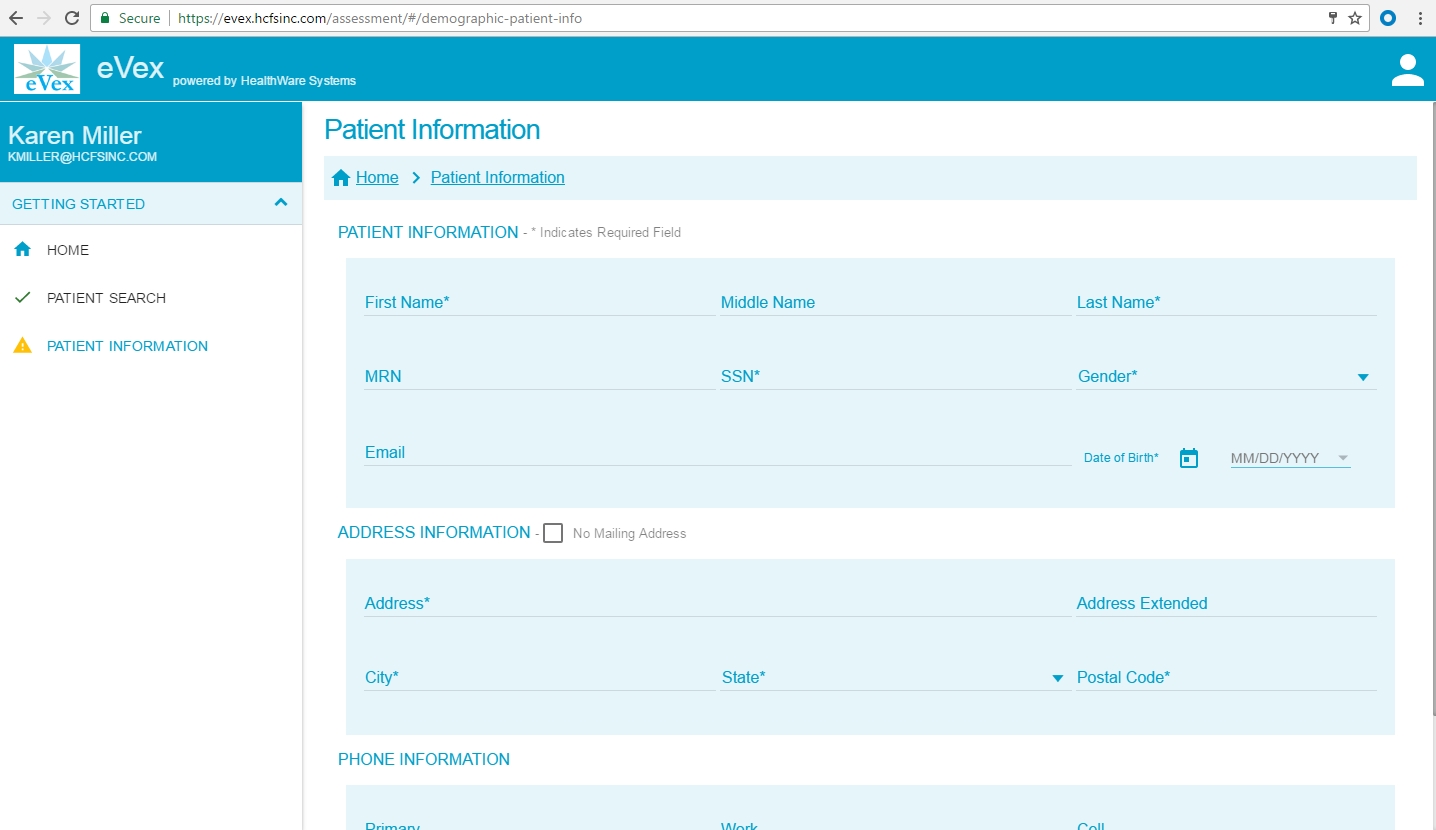Select HOME in the sidebar menu
The height and width of the screenshot is (830, 1436).
pyautogui.click(x=68, y=250)
